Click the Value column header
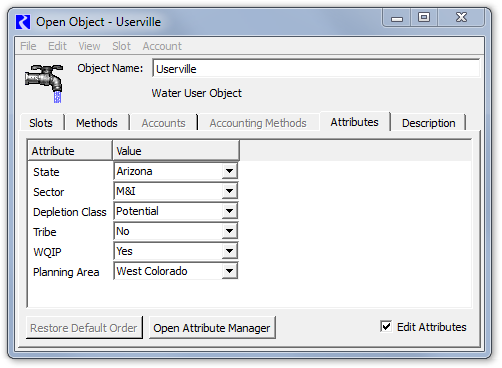 coord(176,151)
